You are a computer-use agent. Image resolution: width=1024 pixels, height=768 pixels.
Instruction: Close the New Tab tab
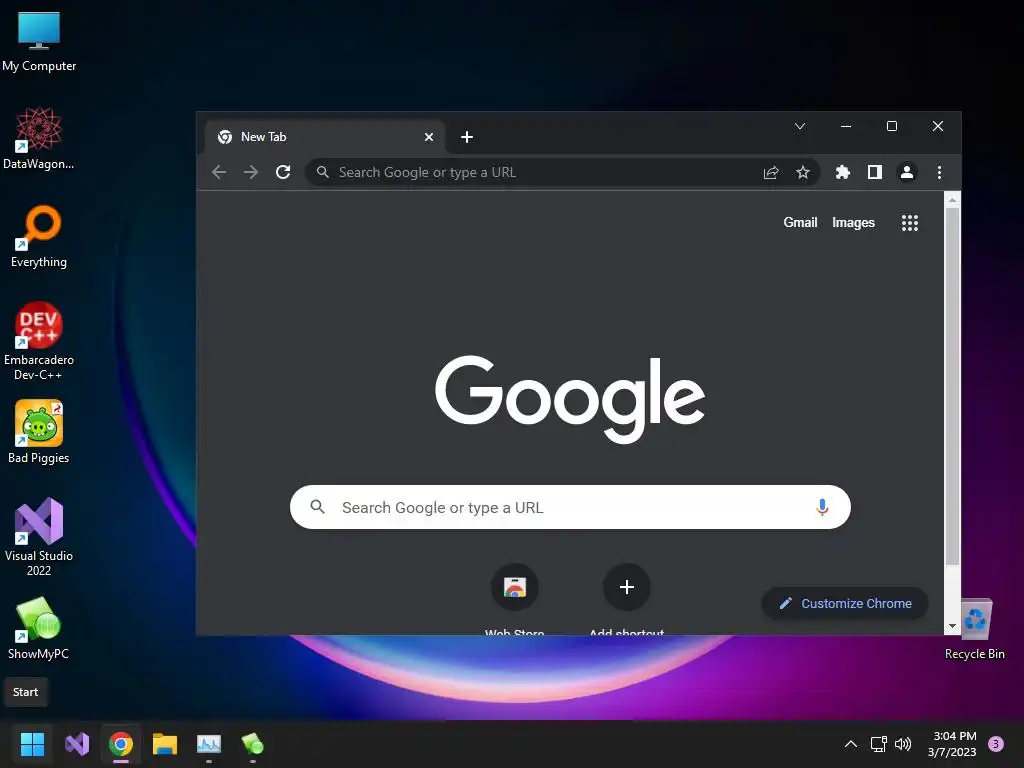(428, 137)
